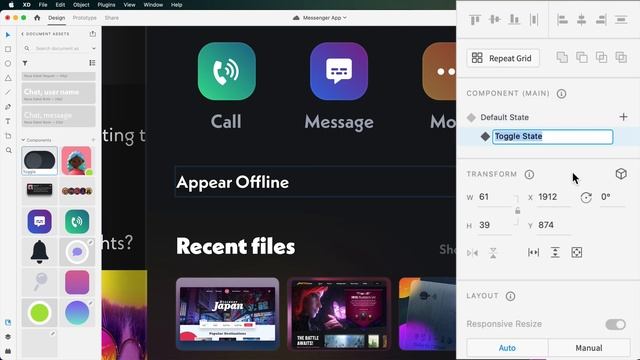Viewport: 640px width, 360px height.
Task: Select the Line tool
Action: click(x=8, y=92)
